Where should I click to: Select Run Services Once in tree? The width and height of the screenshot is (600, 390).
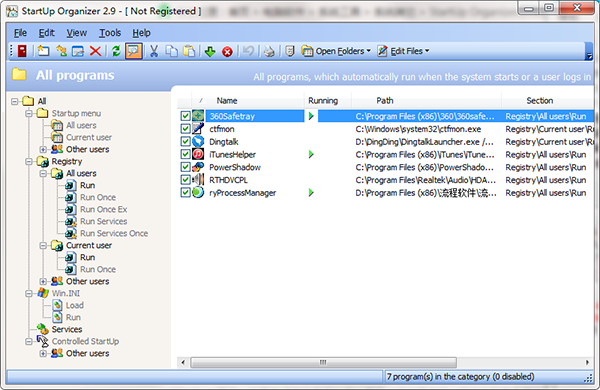(114, 233)
